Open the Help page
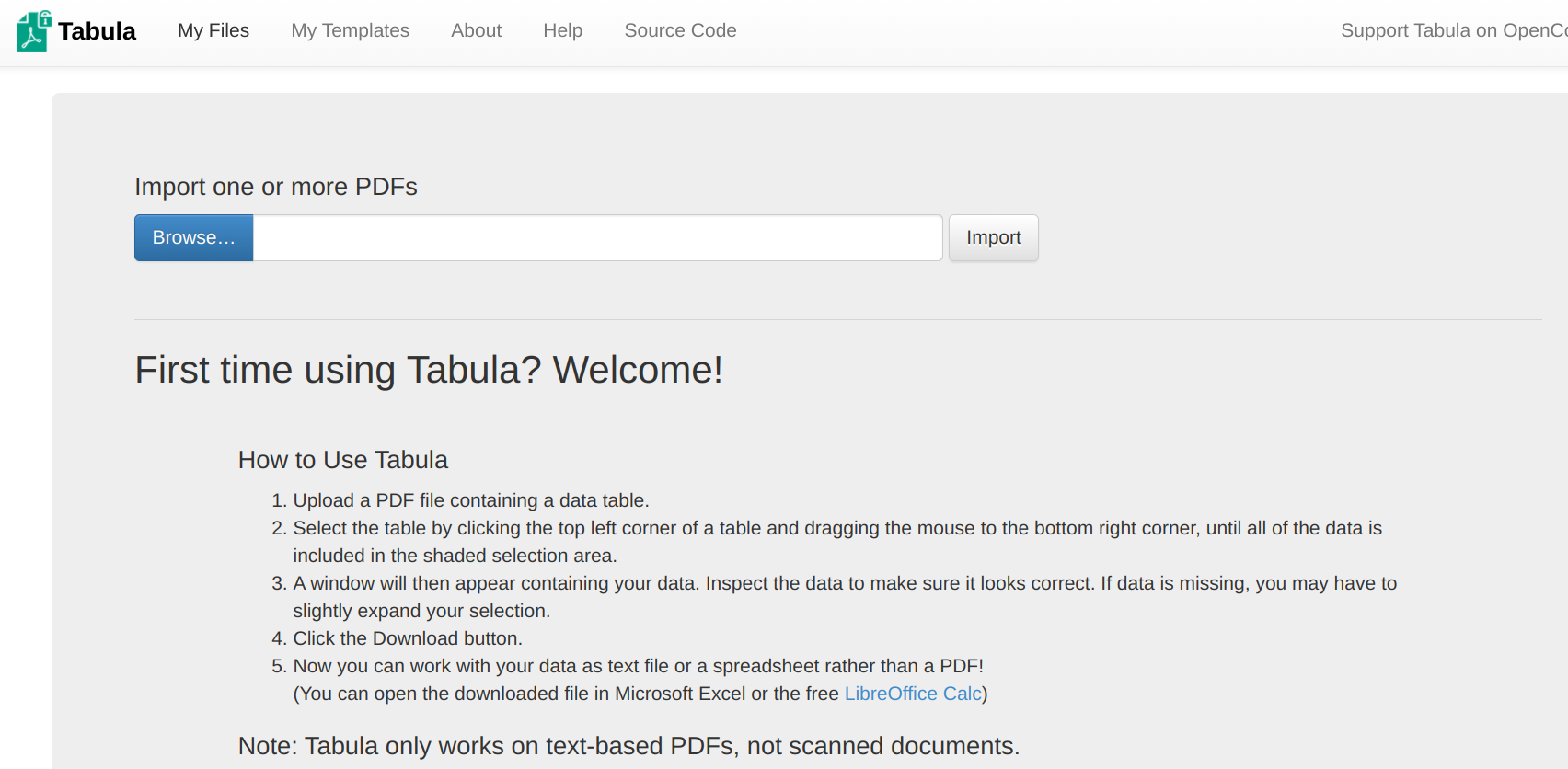Viewport: 1568px width, 769px height. (x=562, y=30)
